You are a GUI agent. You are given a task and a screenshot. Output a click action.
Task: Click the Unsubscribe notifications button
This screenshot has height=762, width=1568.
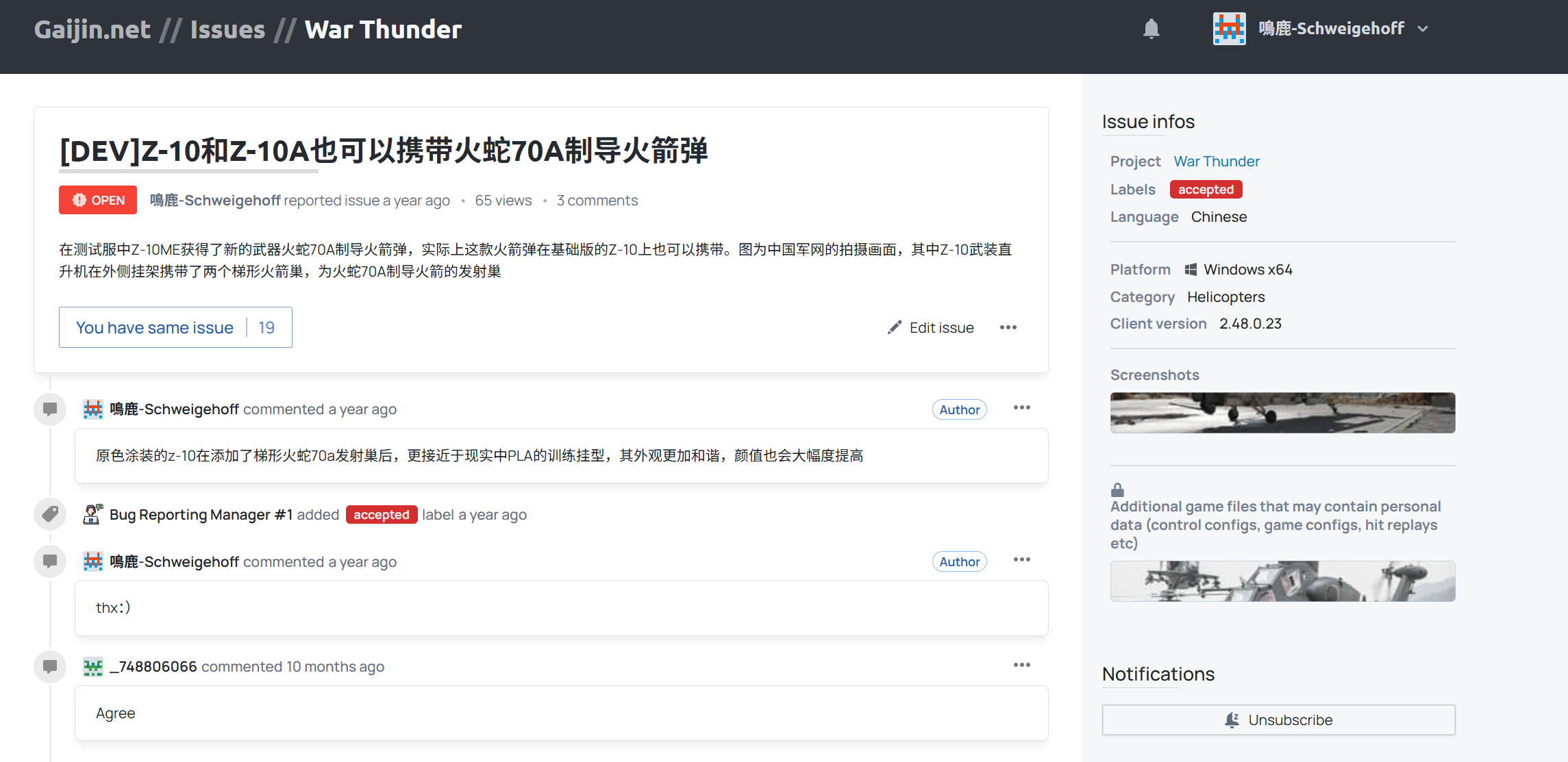[x=1278, y=720]
